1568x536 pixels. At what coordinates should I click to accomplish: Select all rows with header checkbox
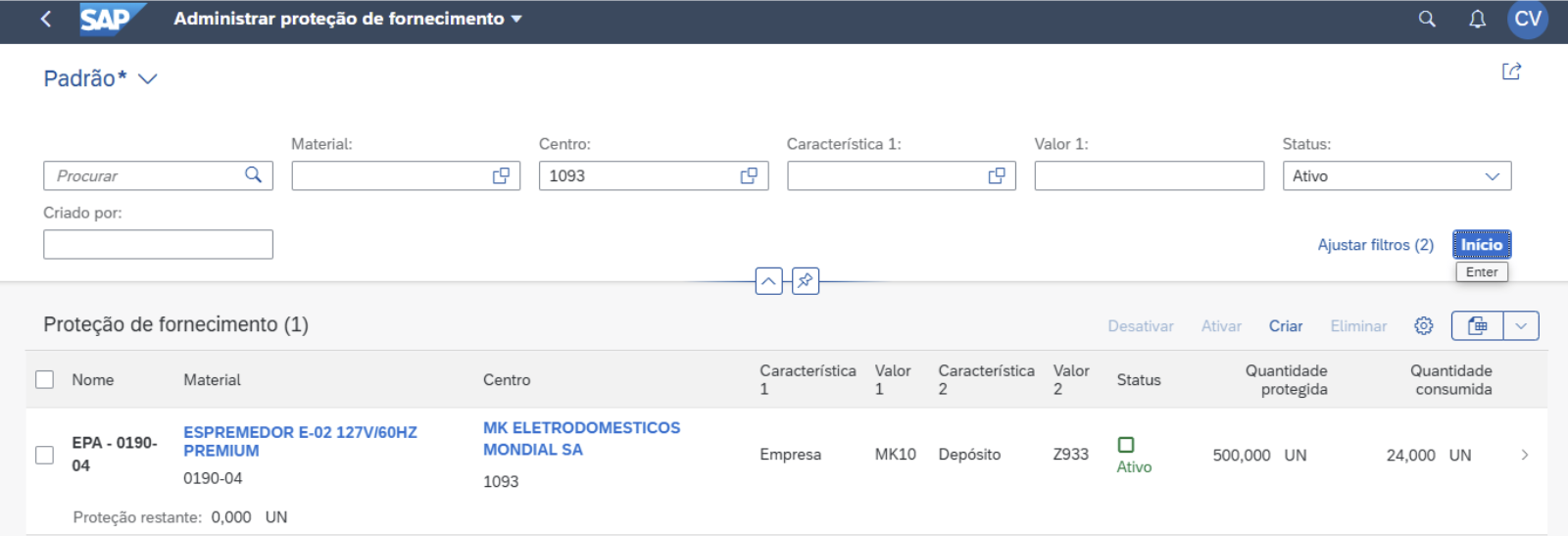tap(45, 379)
